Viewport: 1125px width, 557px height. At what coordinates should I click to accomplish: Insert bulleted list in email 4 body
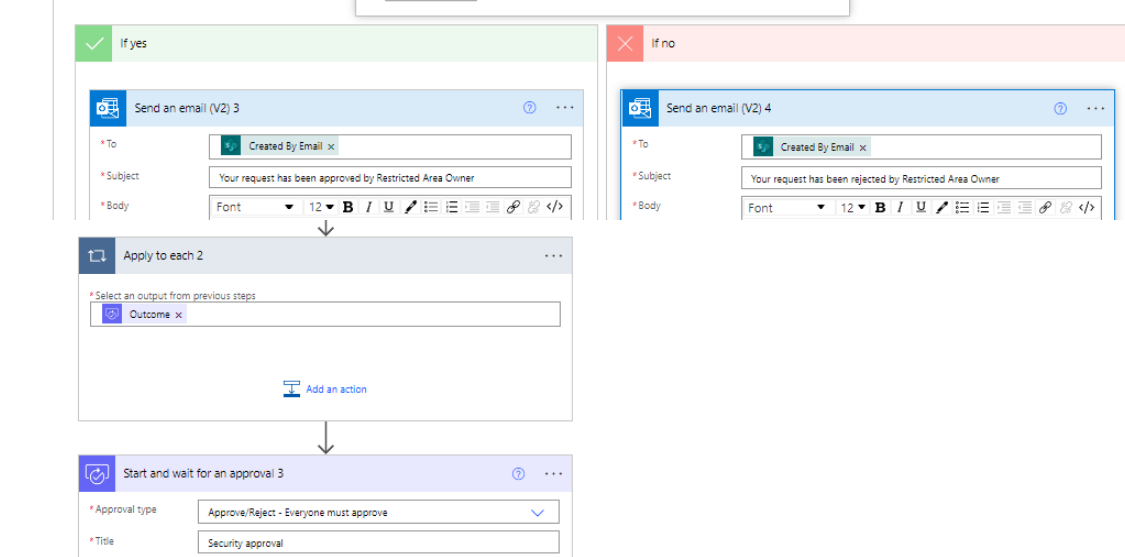962,207
